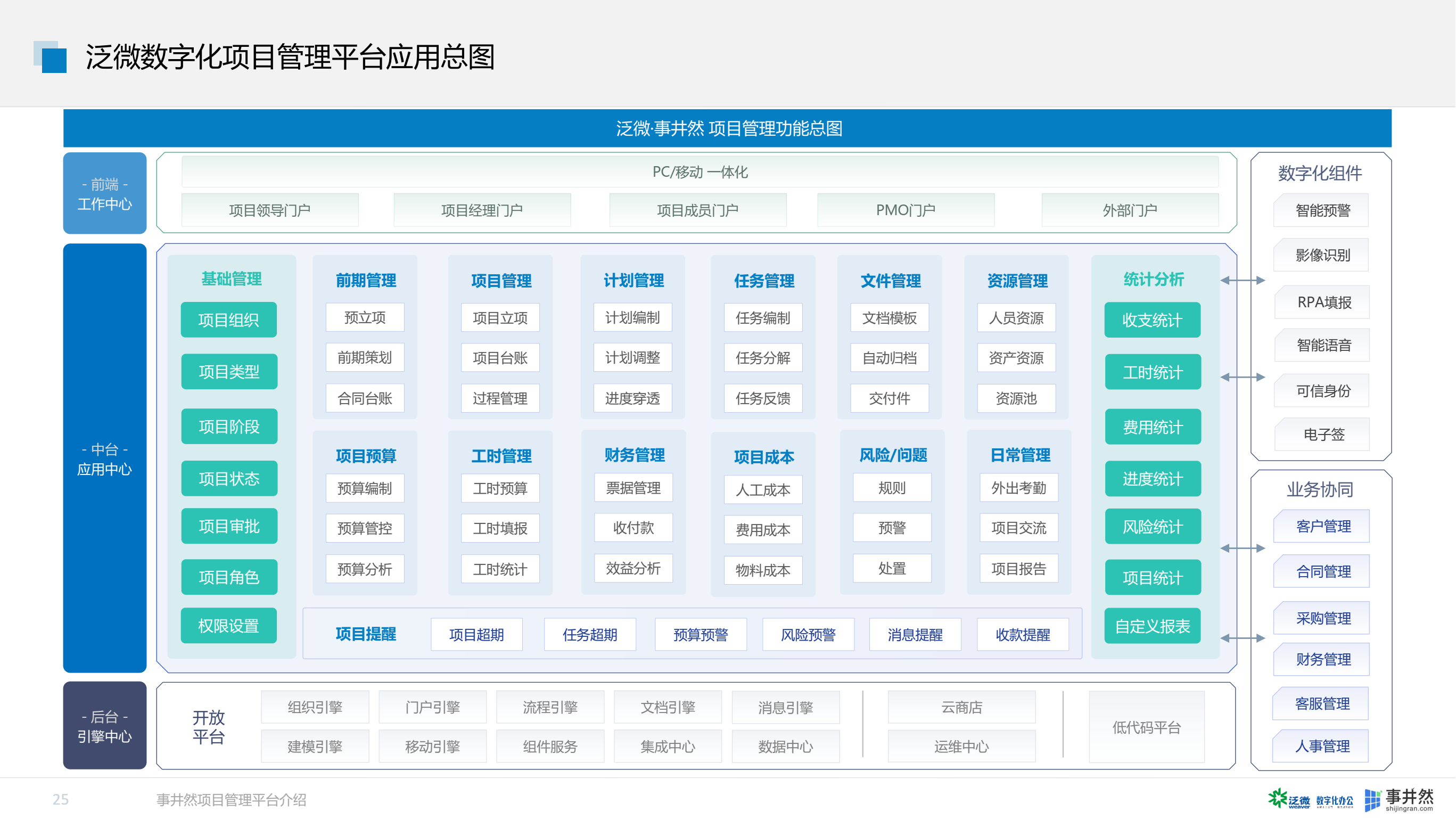Select 资源池 item

tap(1016, 398)
